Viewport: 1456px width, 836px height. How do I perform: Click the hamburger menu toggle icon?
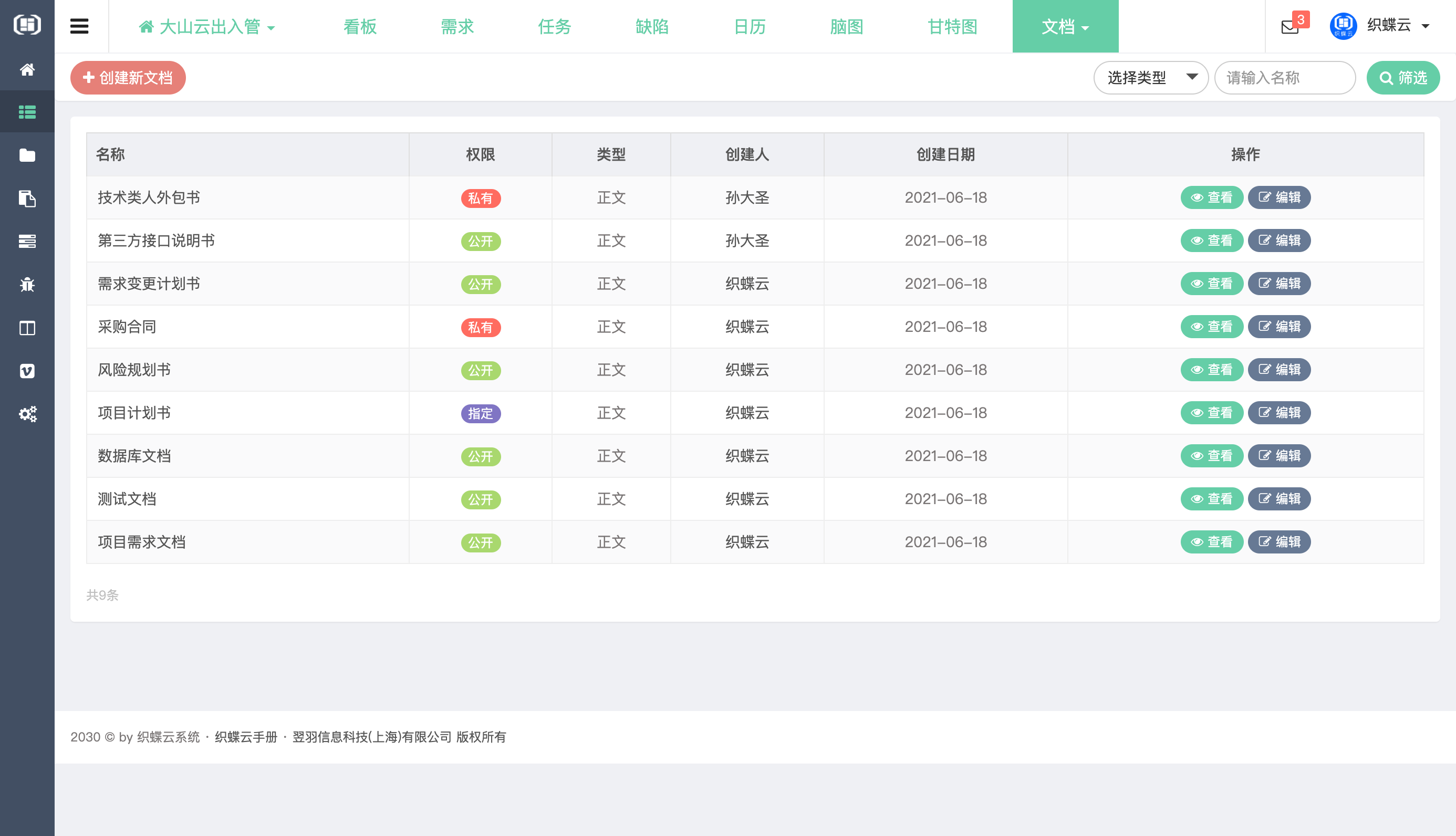point(79,26)
